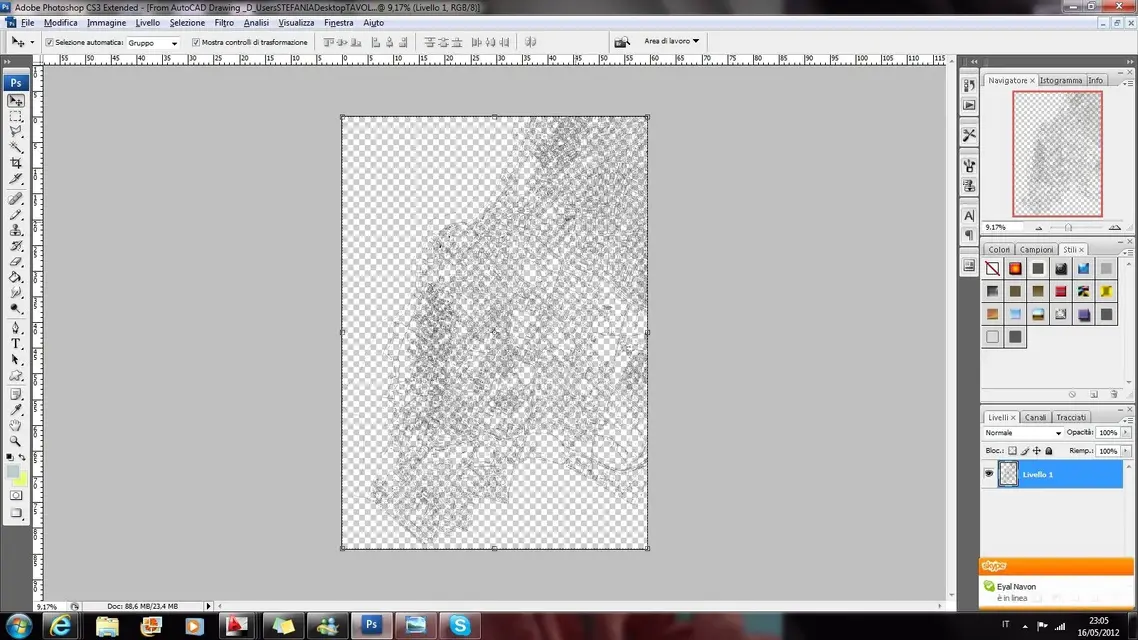1138x640 pixels.
Task: Select the Lasso tool
Action: (x=16, y=131)
